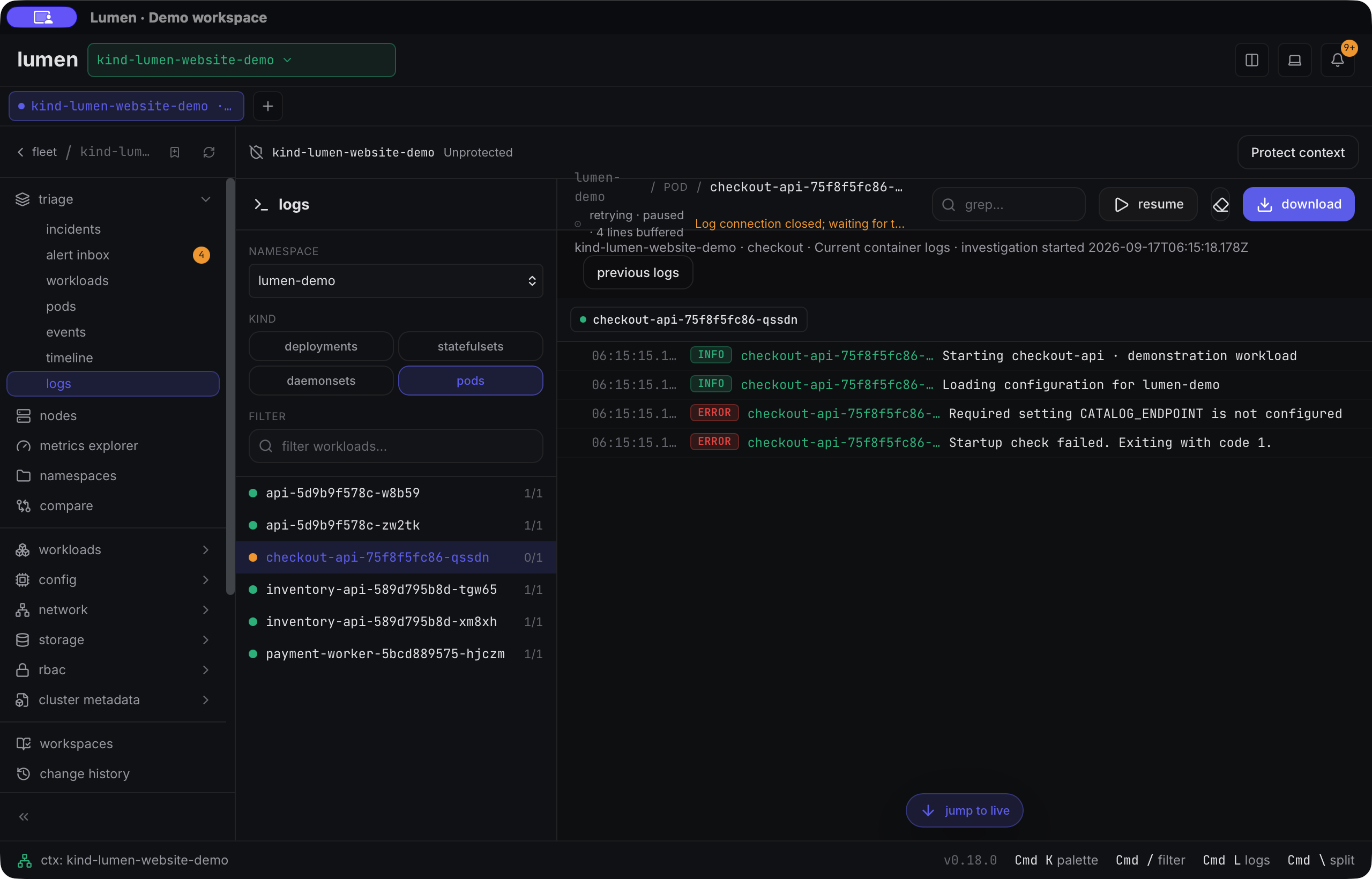Screen dimensions: 1372x879
Task: Click Protect context button
Action: pyautogui.click(x=1297, y=152)
